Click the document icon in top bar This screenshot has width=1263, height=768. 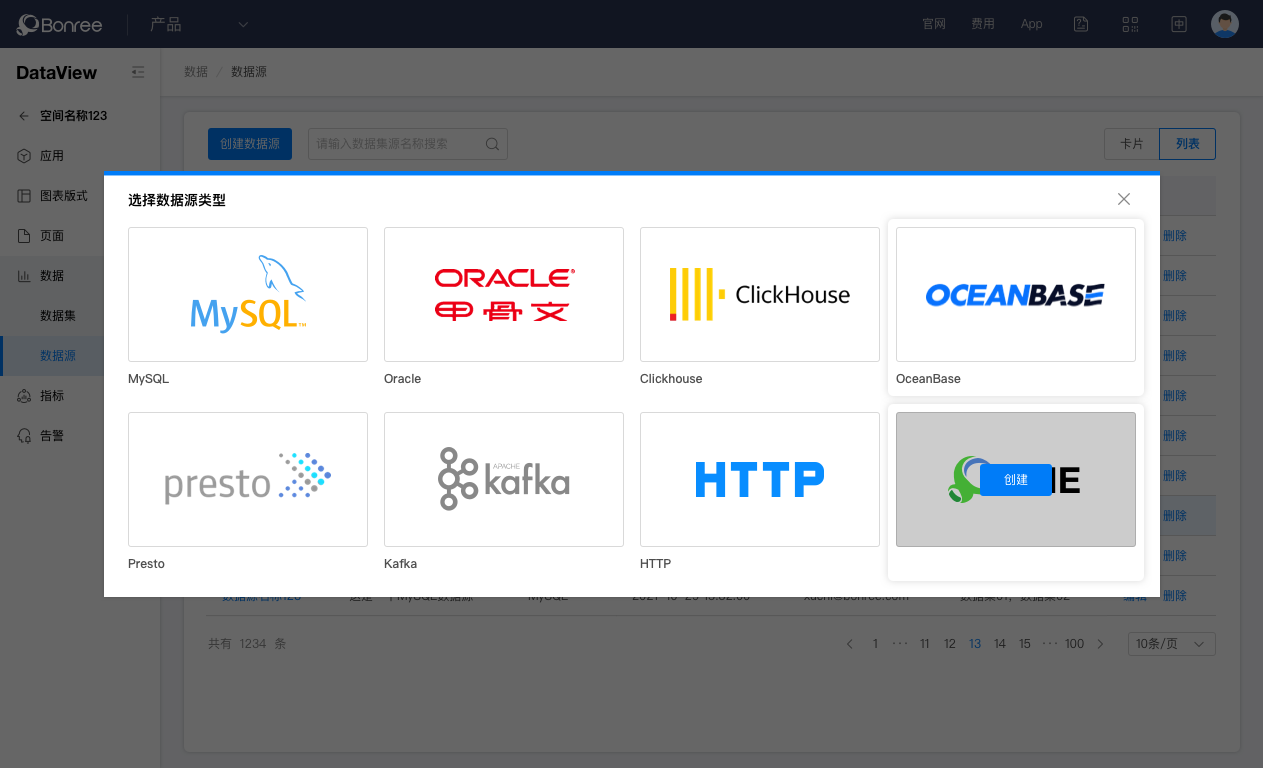(x=1081, y=24)
